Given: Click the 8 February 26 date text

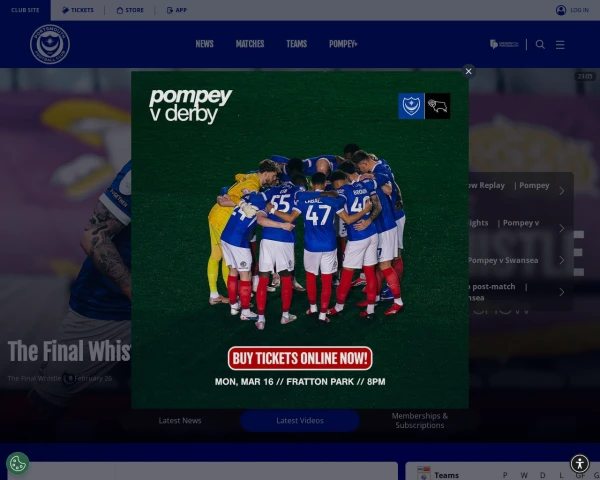Looking at the screenshot, I should point(90,378).
